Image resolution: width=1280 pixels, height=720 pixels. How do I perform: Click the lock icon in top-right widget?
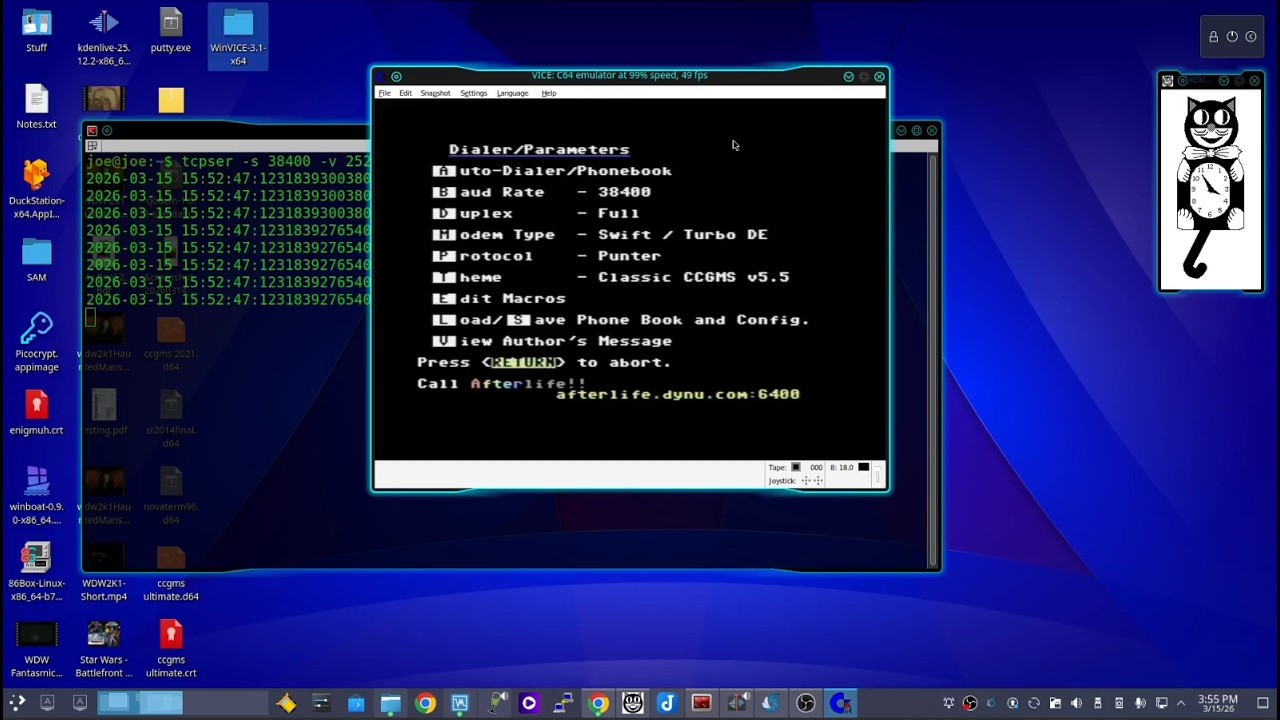coord(1213,37)
